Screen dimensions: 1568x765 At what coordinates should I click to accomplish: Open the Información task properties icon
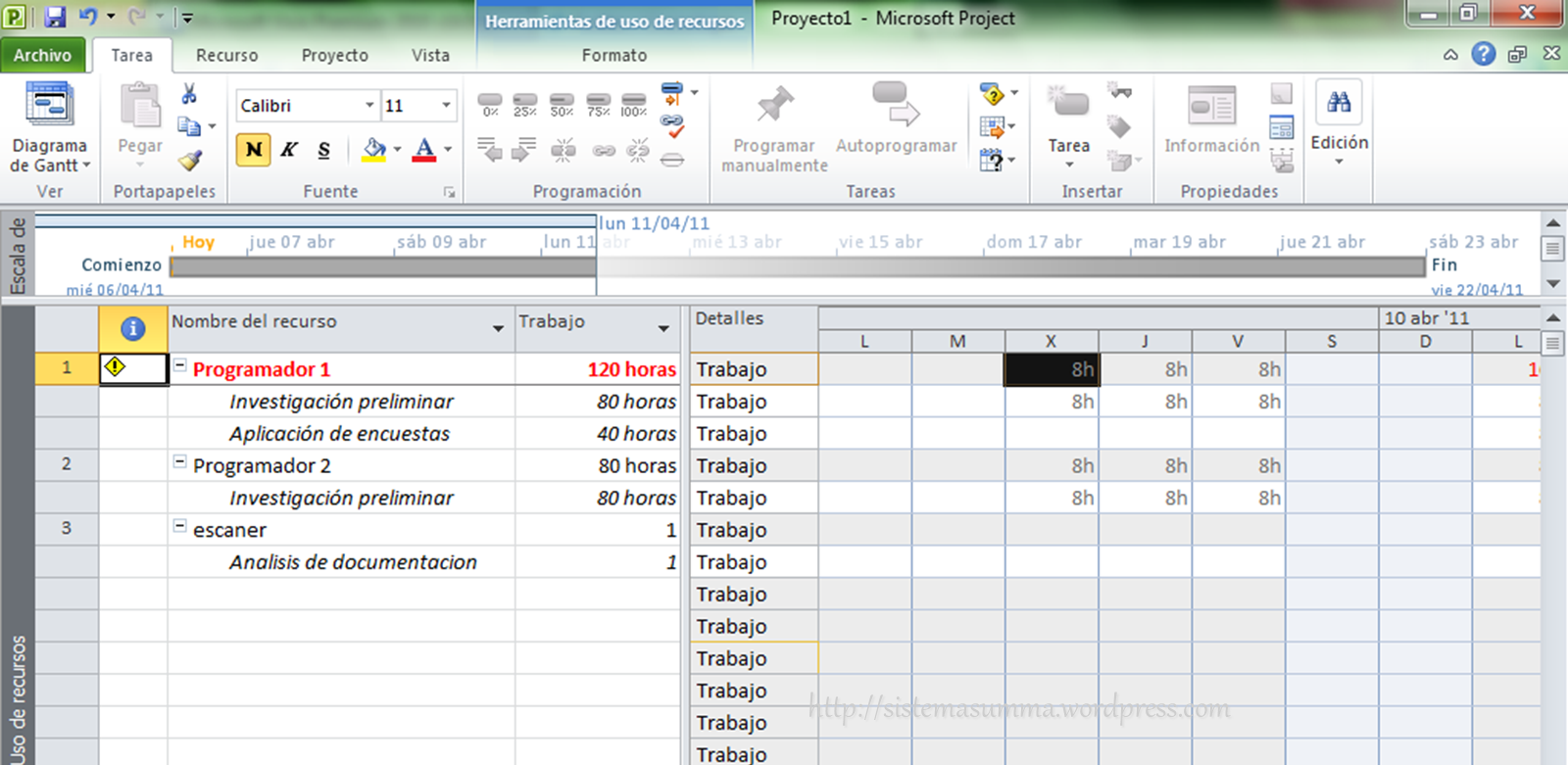[1211, 106]
